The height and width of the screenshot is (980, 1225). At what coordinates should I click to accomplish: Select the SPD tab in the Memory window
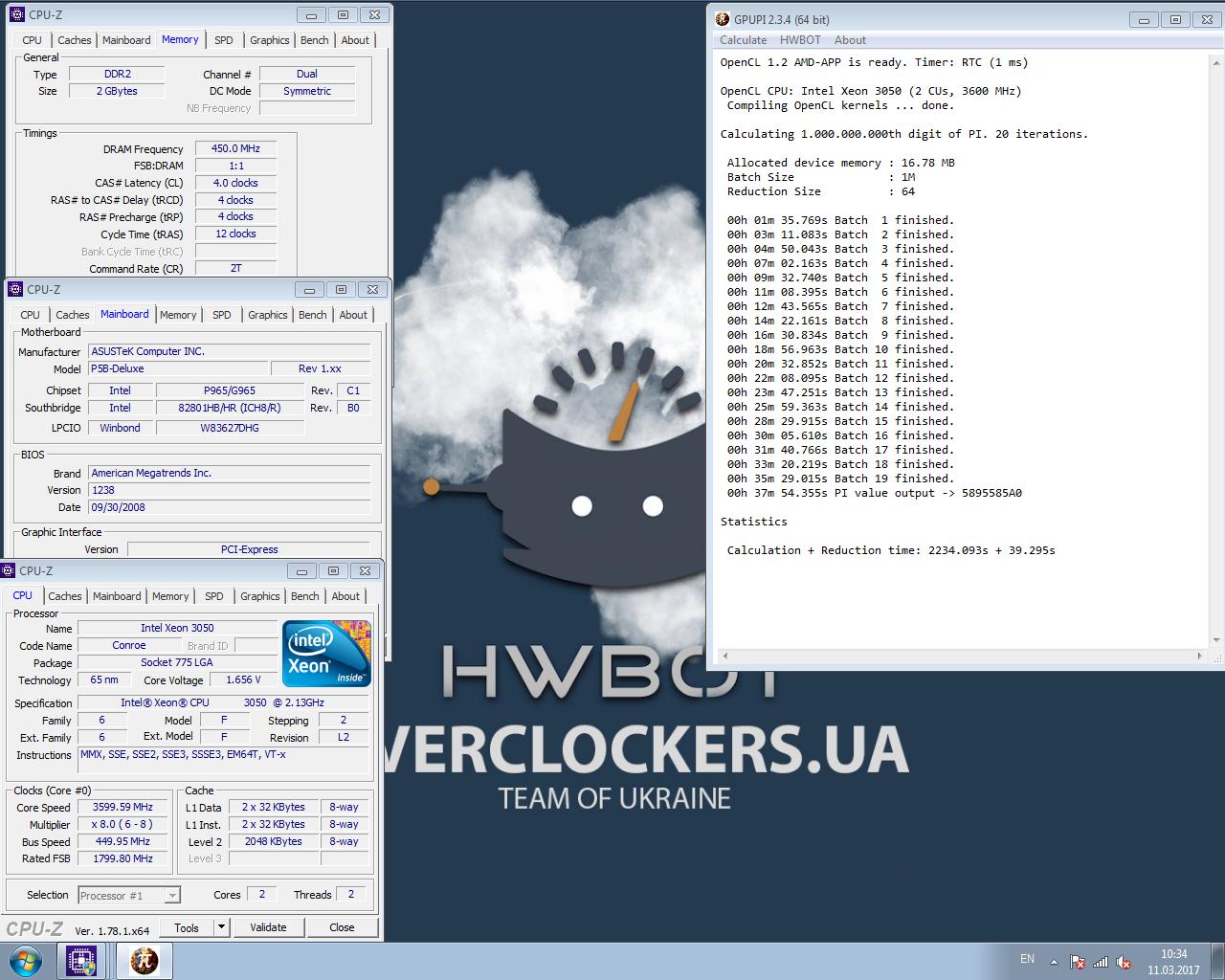(224, 40)
